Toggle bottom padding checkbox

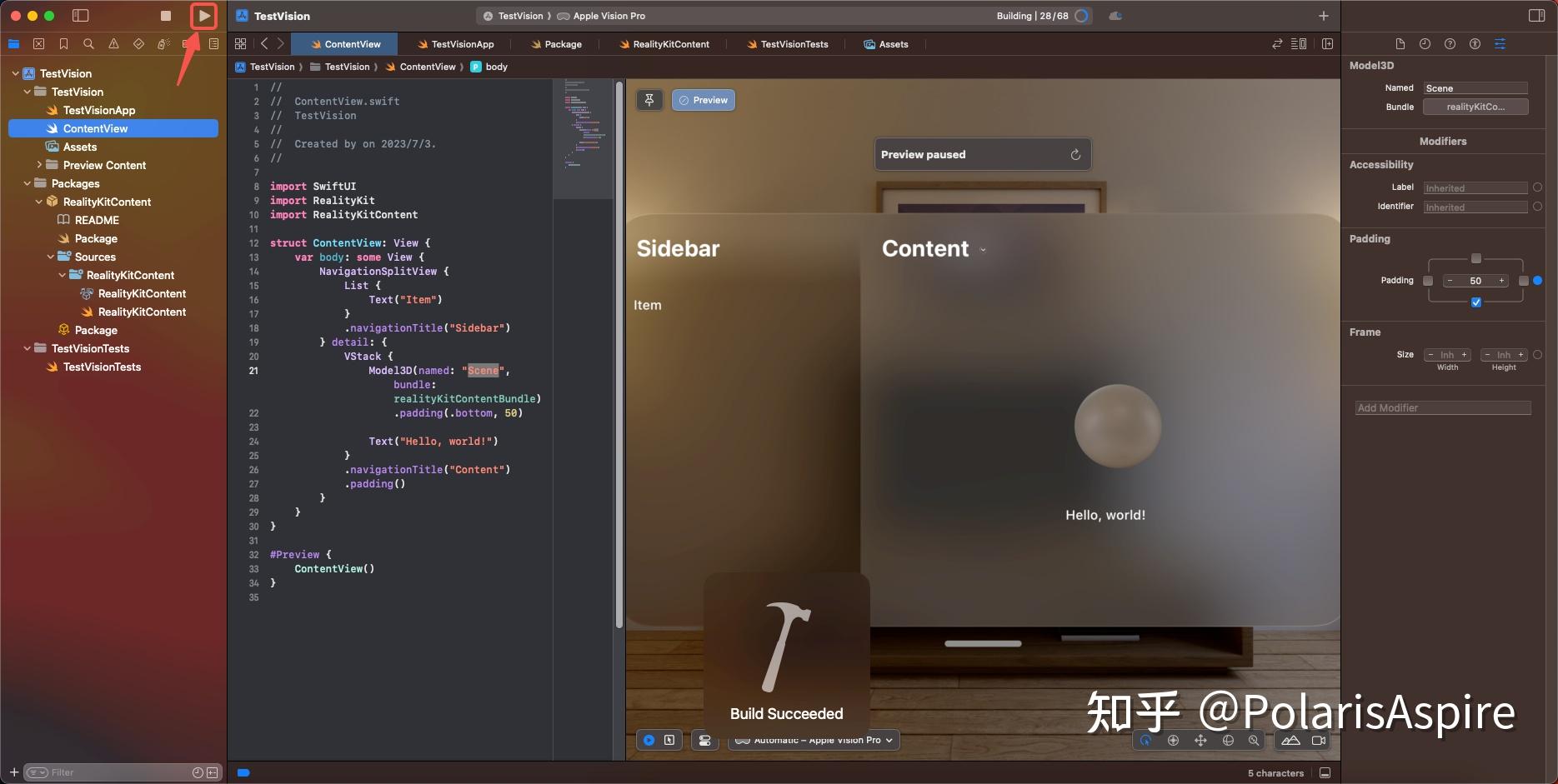pos(1476,302)
